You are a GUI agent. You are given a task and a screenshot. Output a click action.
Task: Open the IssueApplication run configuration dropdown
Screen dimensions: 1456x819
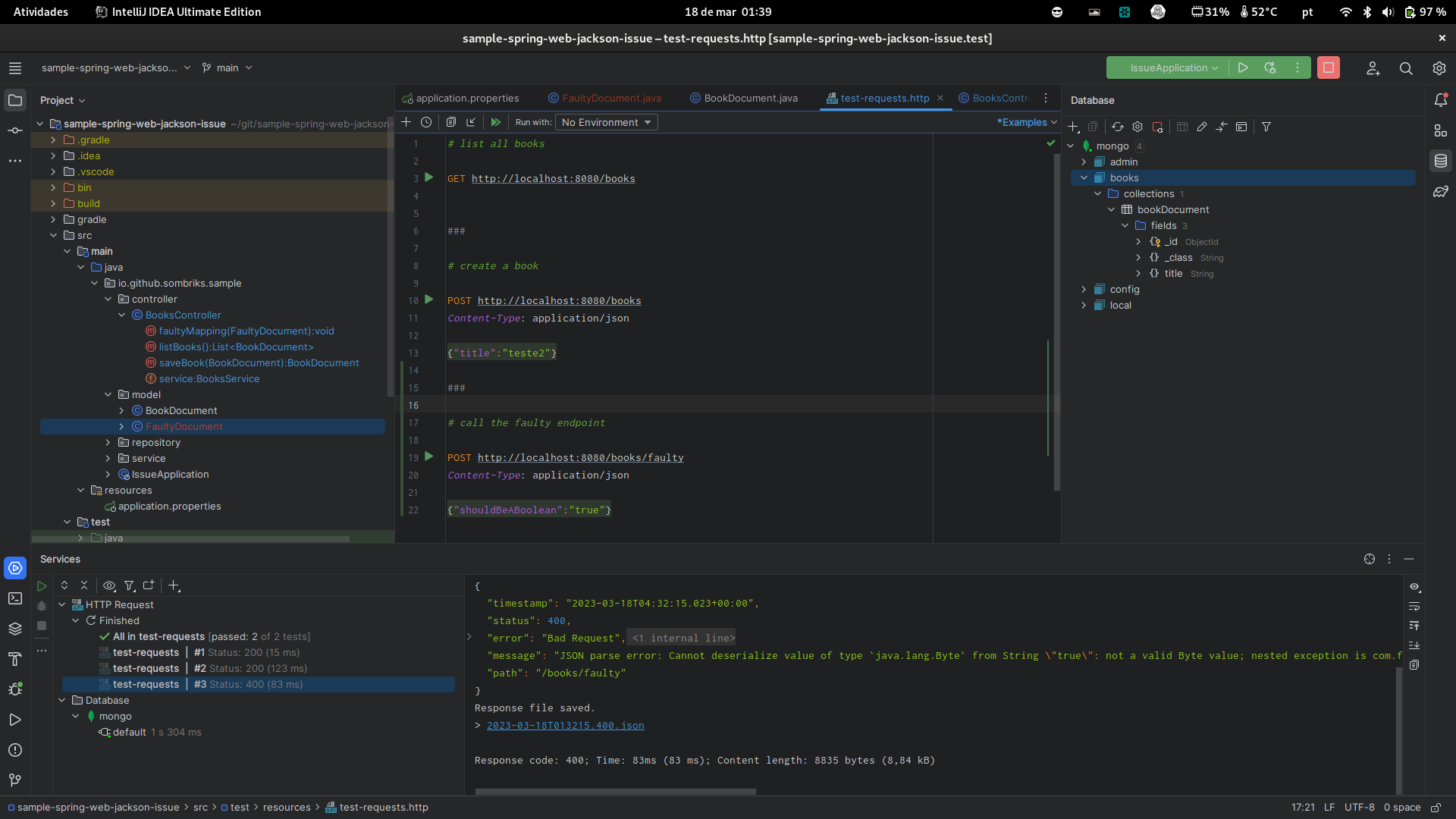[x=1173, y=67]
